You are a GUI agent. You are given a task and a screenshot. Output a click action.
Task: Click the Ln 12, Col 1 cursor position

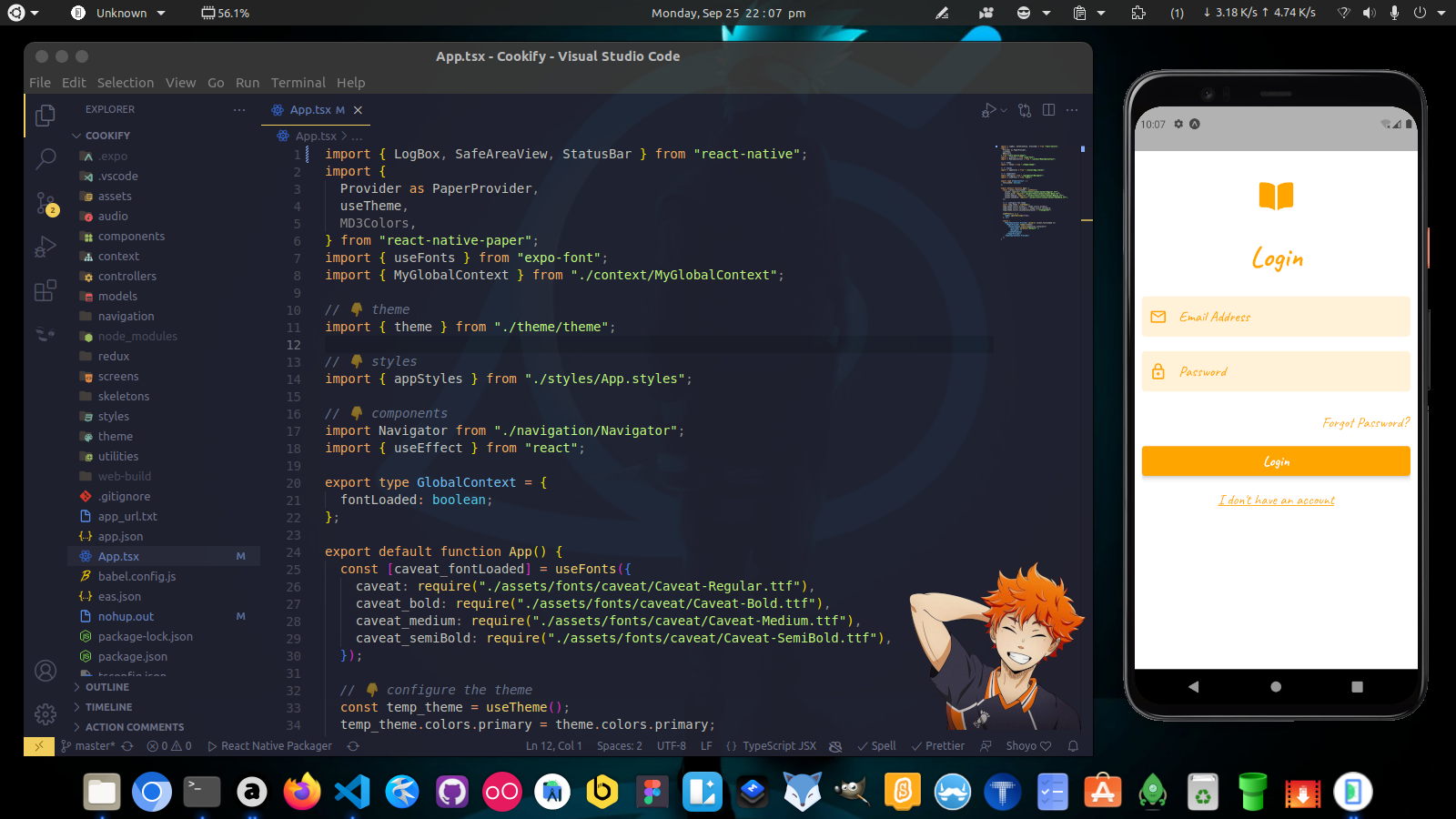pos(553,746)
